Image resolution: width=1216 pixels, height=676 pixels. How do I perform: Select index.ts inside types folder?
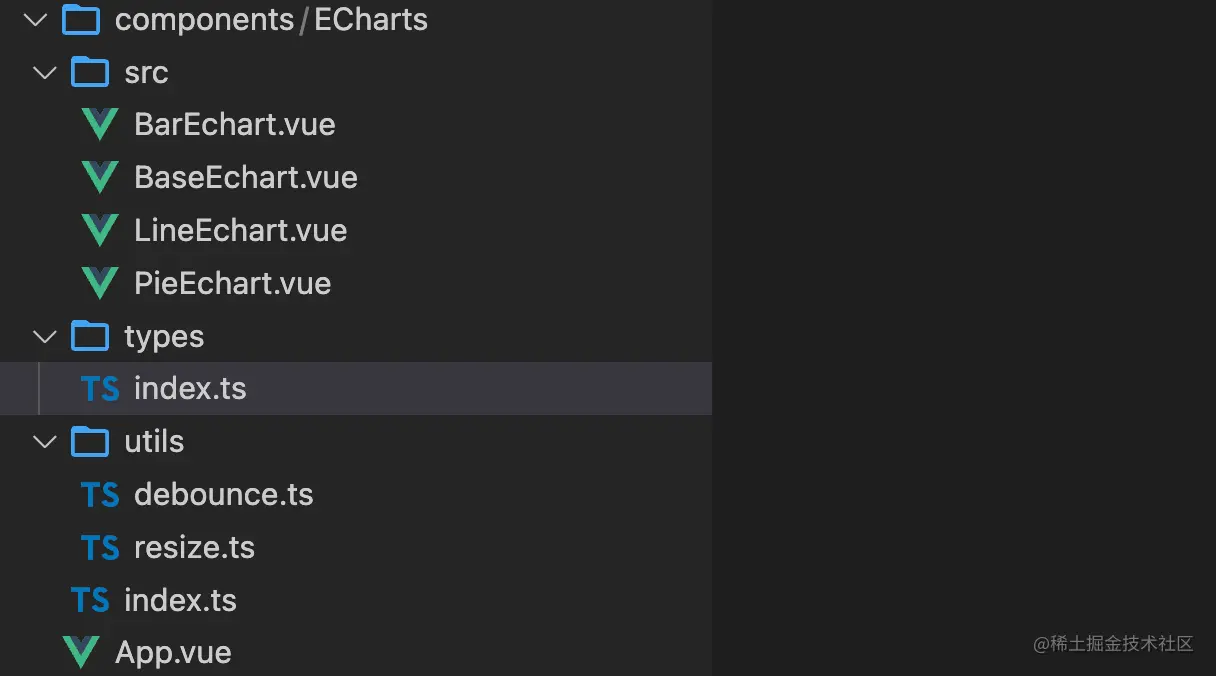(356, 389)
